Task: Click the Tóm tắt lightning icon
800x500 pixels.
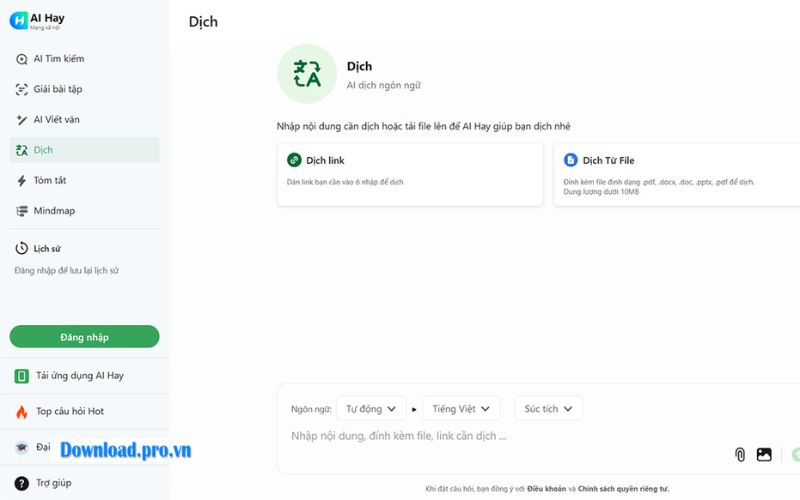Action: [x=21, y=181]
